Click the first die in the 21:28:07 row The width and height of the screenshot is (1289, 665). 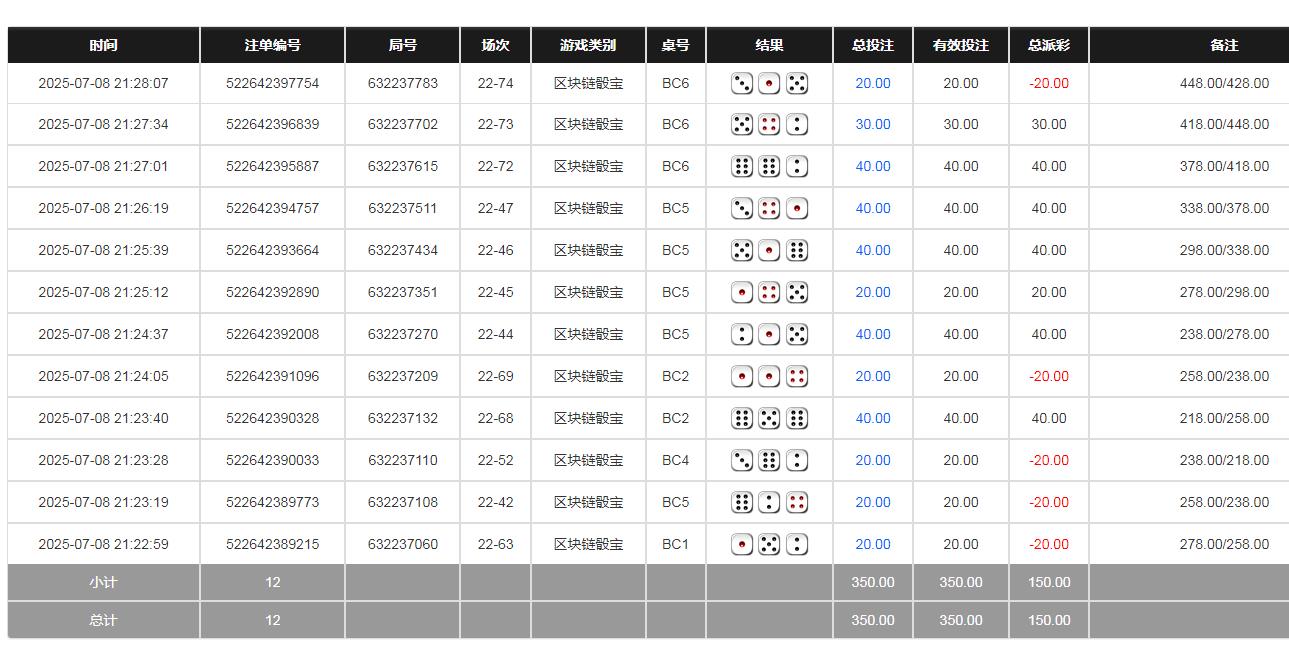pos(742,83)
